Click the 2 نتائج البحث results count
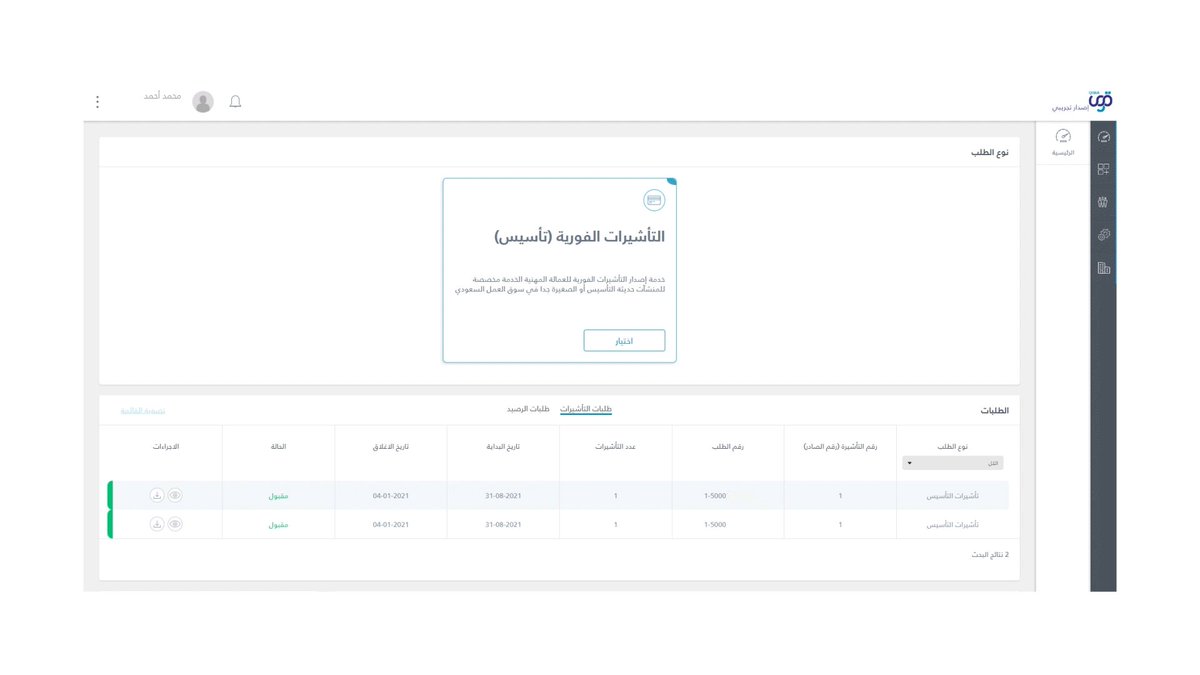The image size is (1200, 675). pos(992,554)
